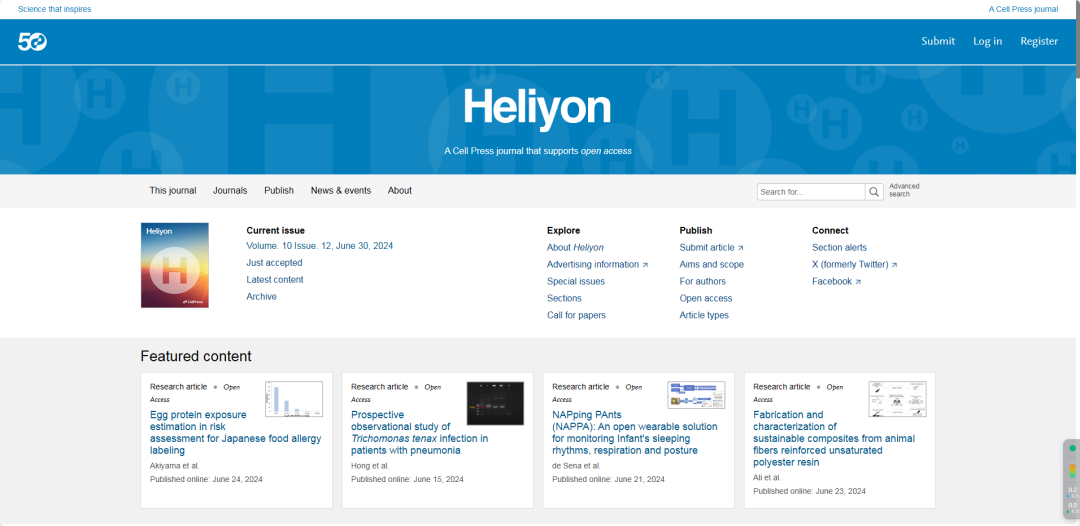Click Published online: June 21, 2024 text

tap(608, 479)
